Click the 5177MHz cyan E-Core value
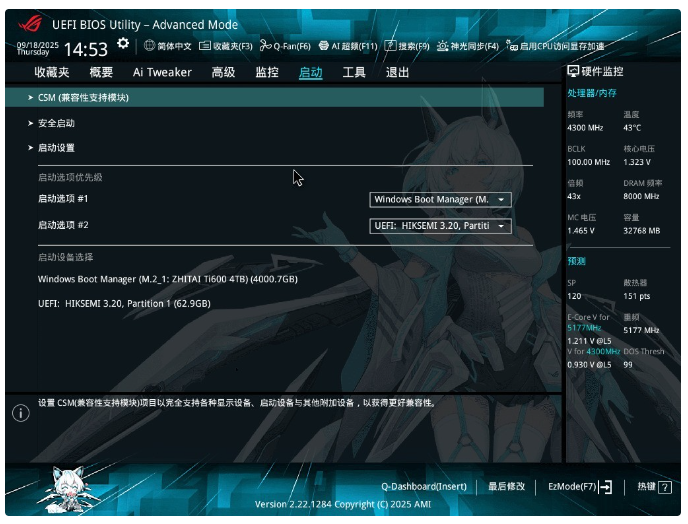This screenshot has width=688, height=524. click(584, 328)
